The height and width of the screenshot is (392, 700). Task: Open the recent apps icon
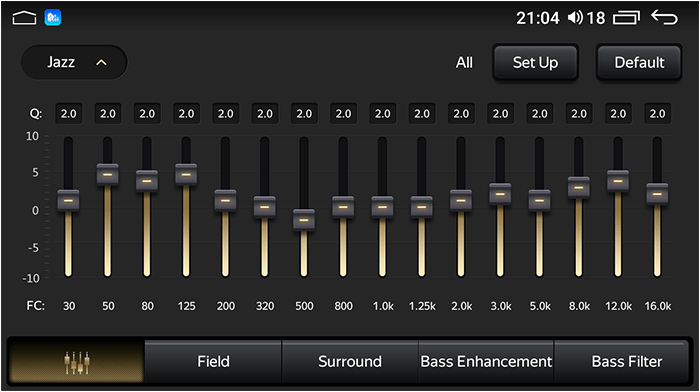[x=626, y=18]
